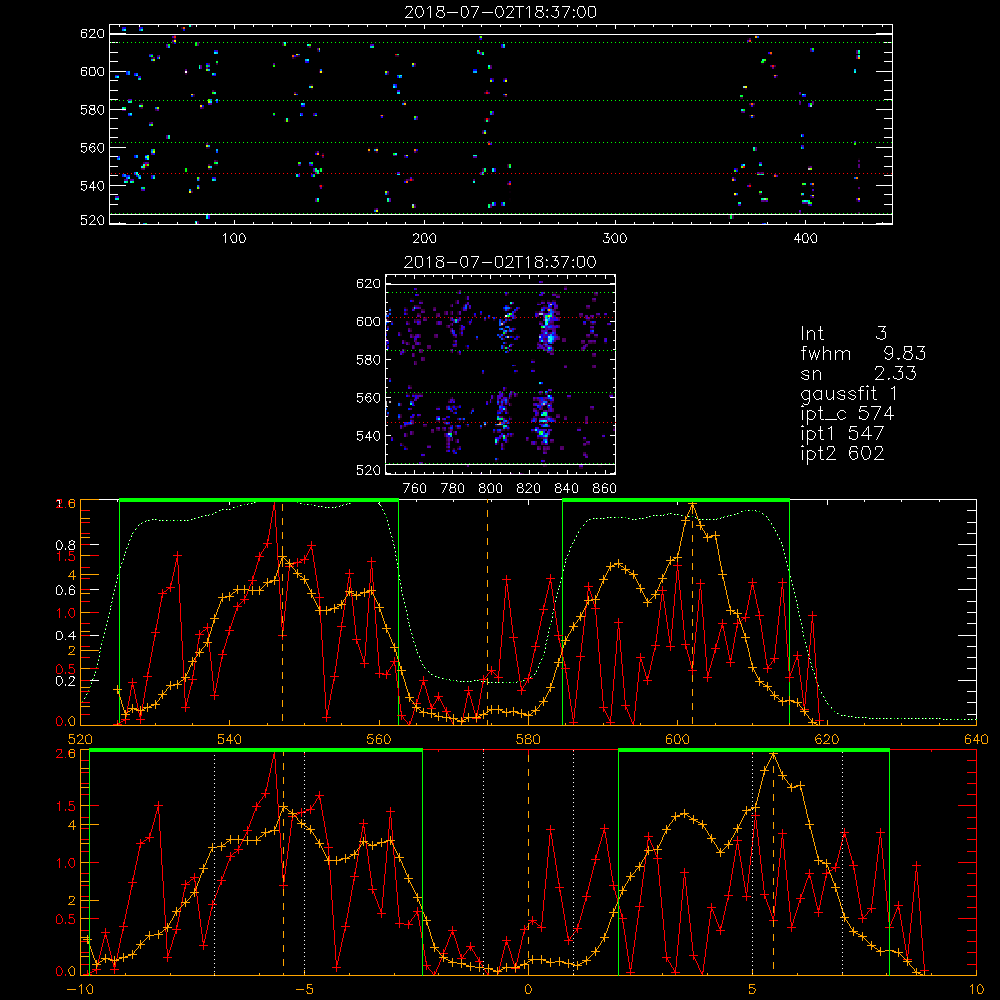Click y-axis label 580 on the top plot
1000x1000 pixels.
(92, 110)
